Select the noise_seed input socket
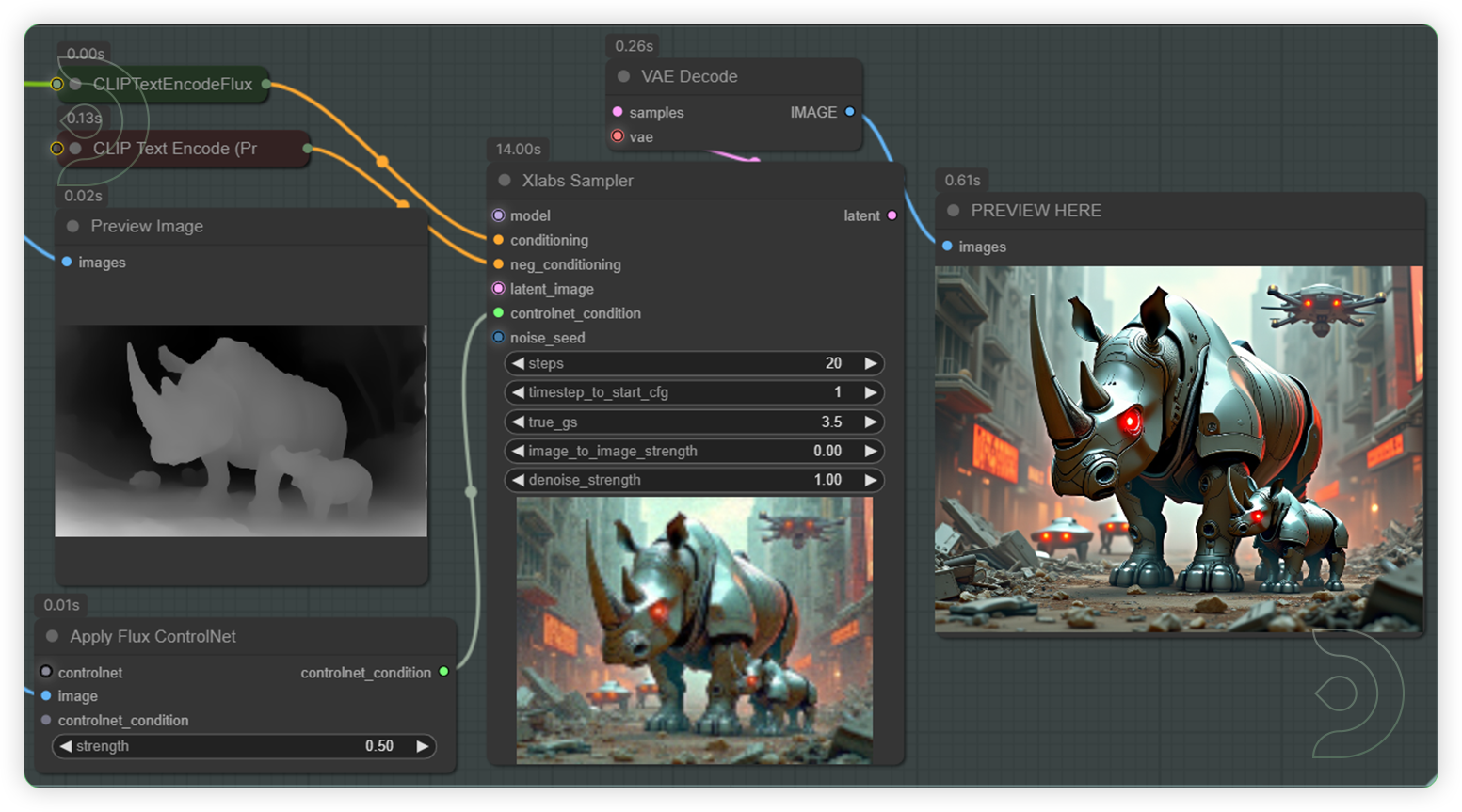Image resolution: width=1462 pixels, height=812 pixels. pyautogui.click(x=498, y=338)
